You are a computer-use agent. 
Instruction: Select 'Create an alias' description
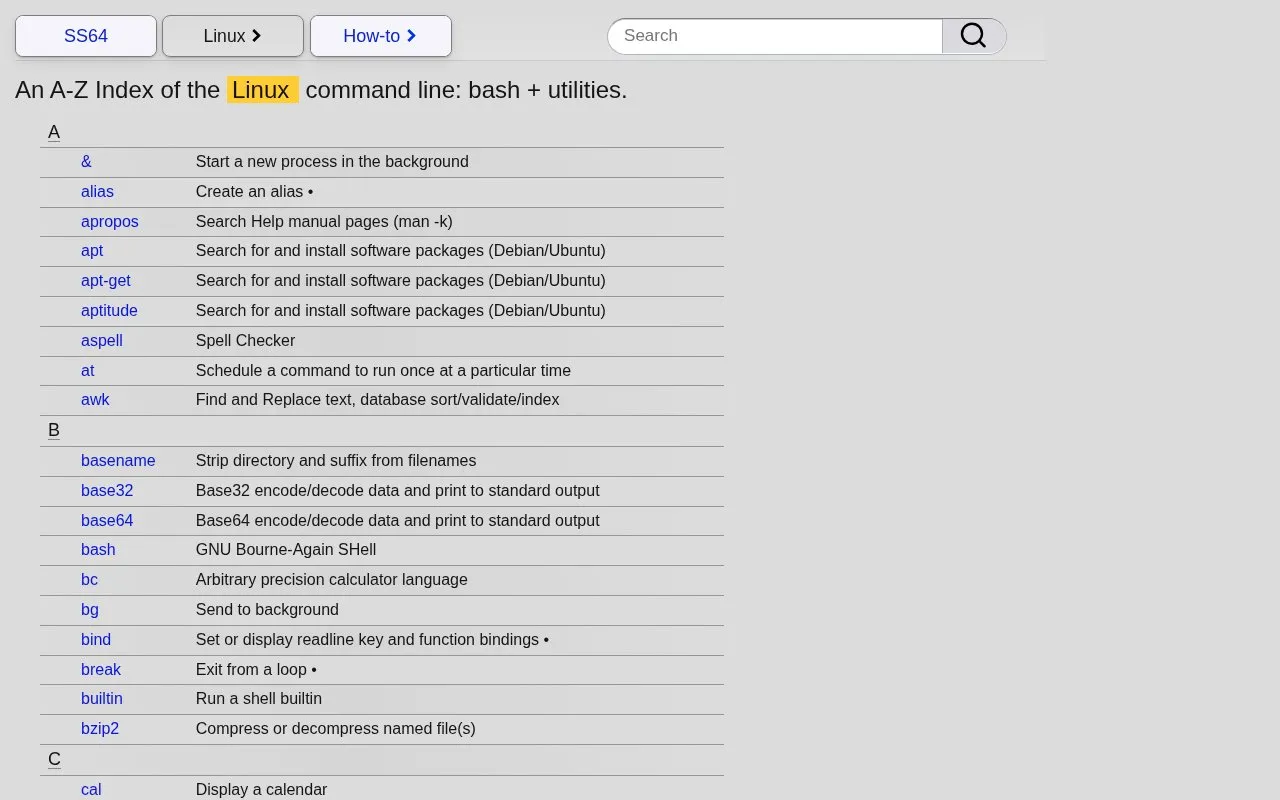pos(254,192)
